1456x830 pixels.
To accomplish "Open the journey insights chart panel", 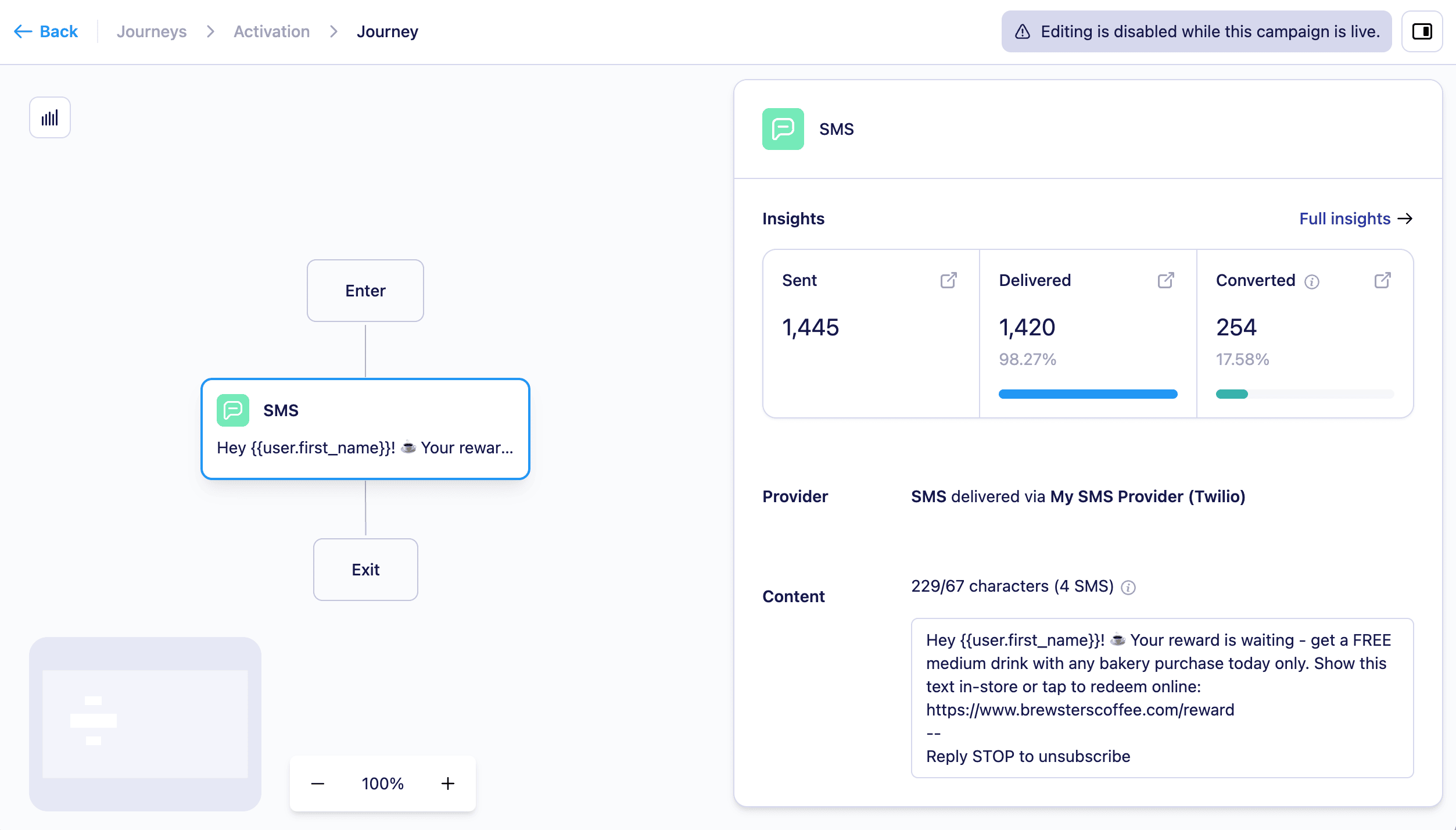I will point(50,117).
